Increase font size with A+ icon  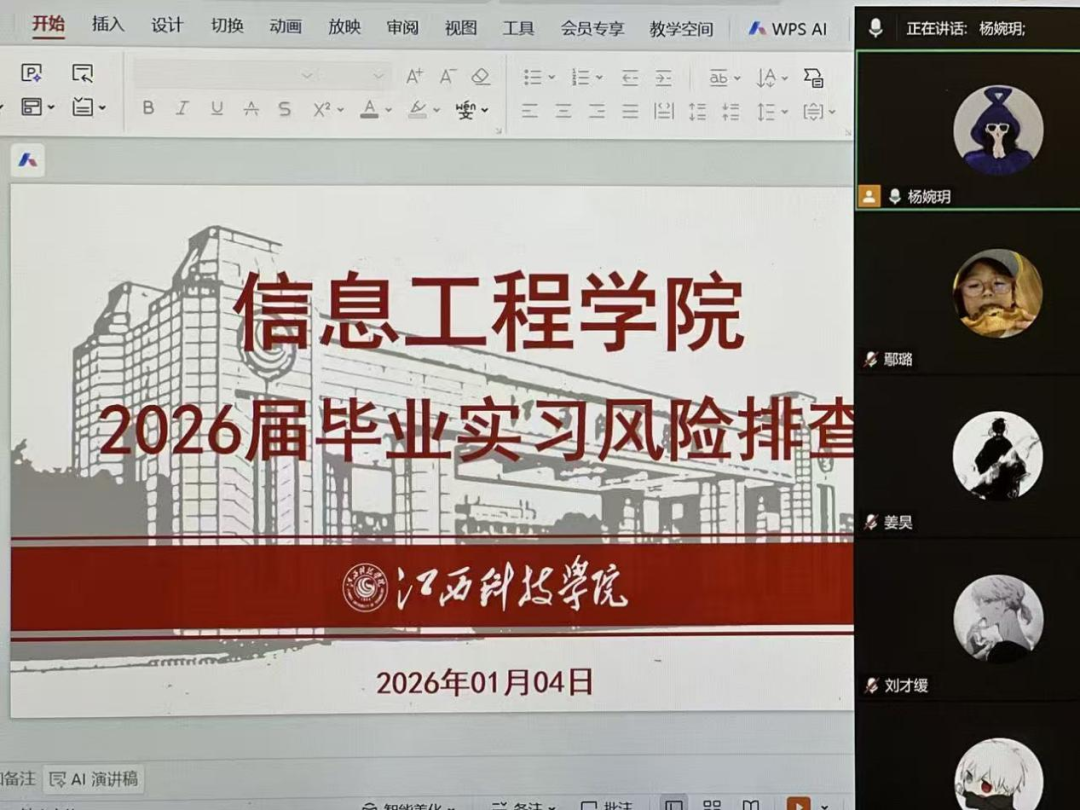414,76
